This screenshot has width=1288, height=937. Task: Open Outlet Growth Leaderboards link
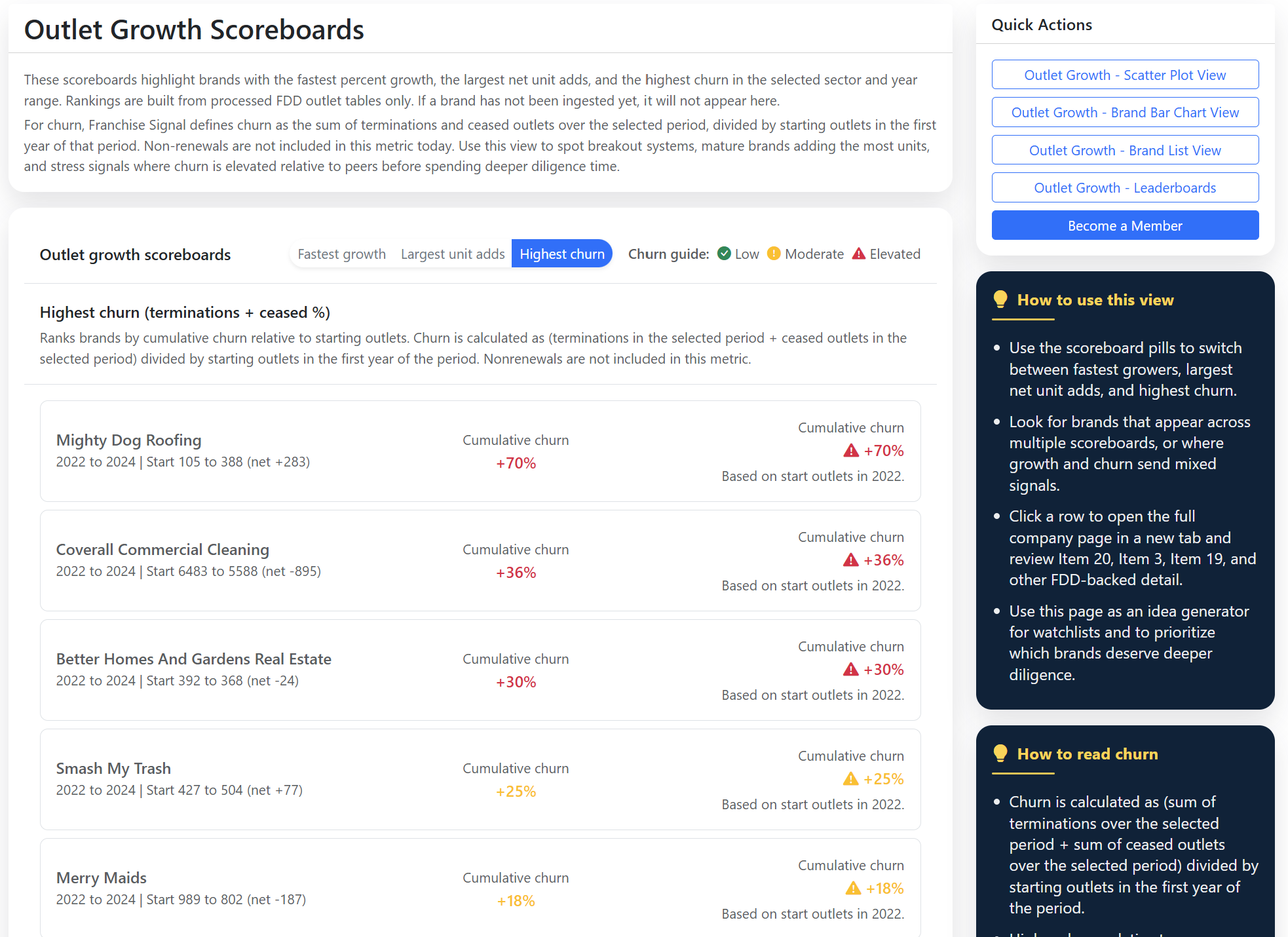[1125, 187]
